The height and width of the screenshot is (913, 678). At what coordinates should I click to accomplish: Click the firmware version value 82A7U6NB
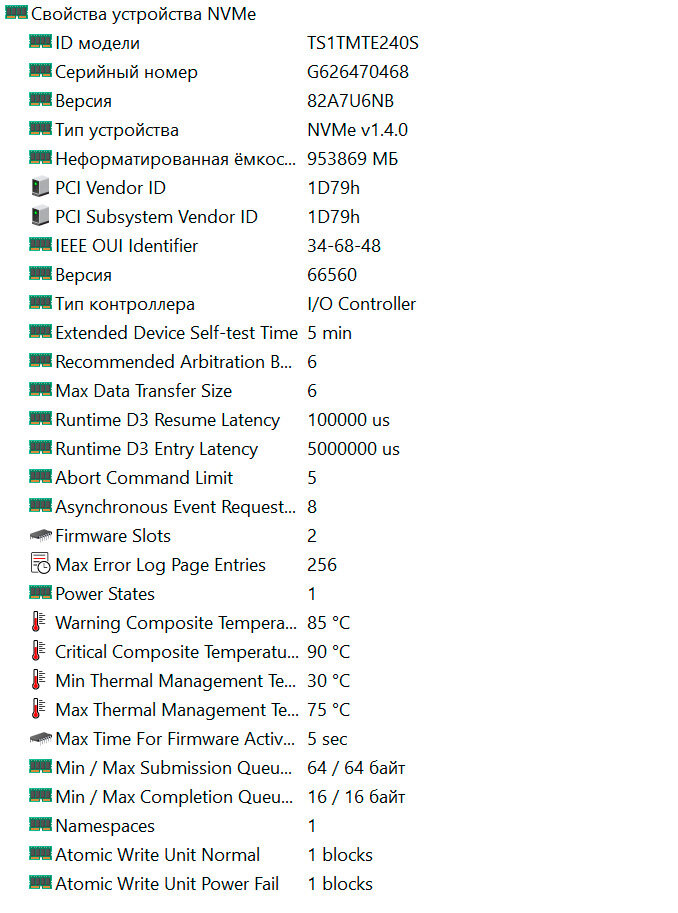point(351,101)
